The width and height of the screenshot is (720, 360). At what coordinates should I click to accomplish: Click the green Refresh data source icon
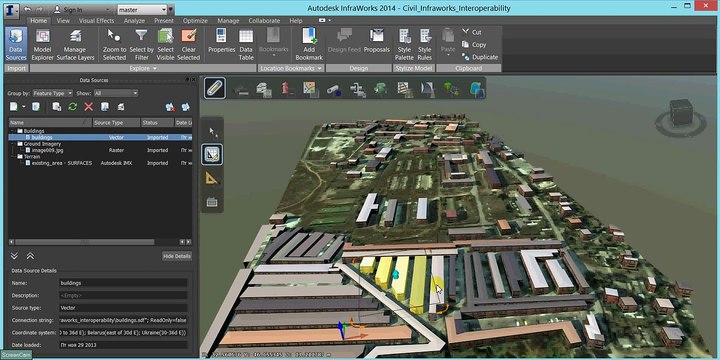(x=73, y=107)
